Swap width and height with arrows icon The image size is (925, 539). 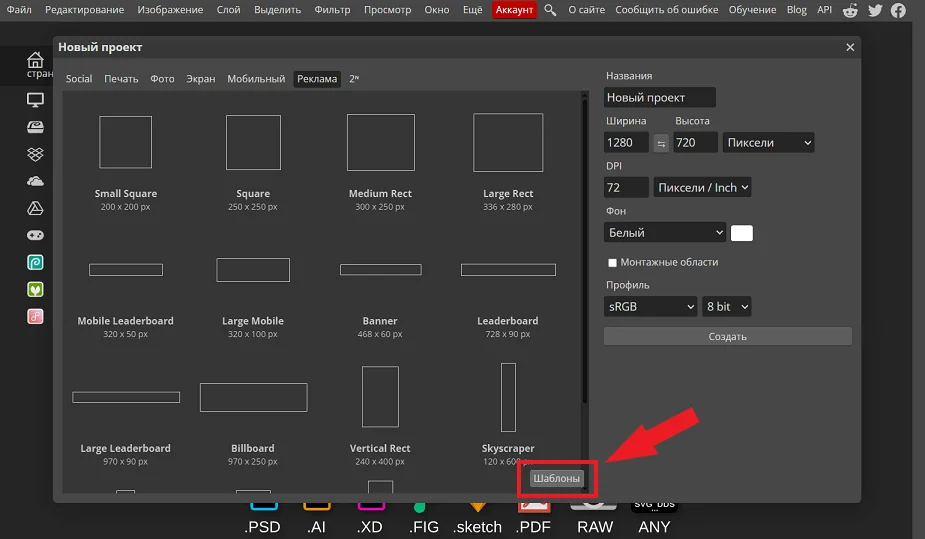(661, 143)
